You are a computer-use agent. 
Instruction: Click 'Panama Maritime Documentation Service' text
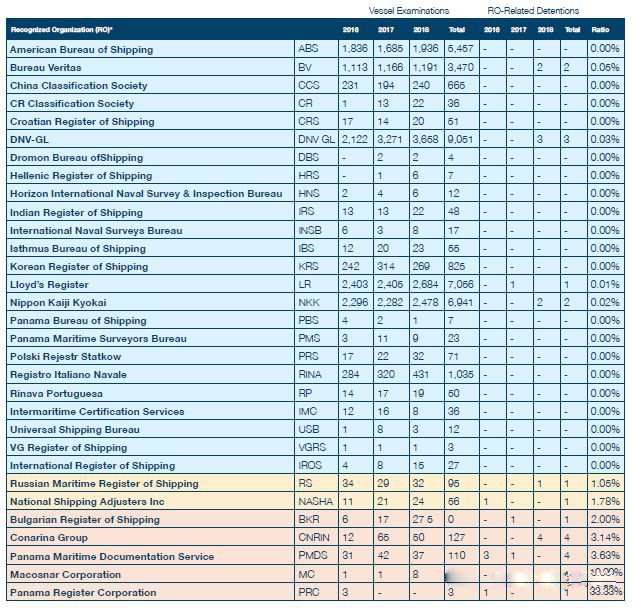[112, 556]
